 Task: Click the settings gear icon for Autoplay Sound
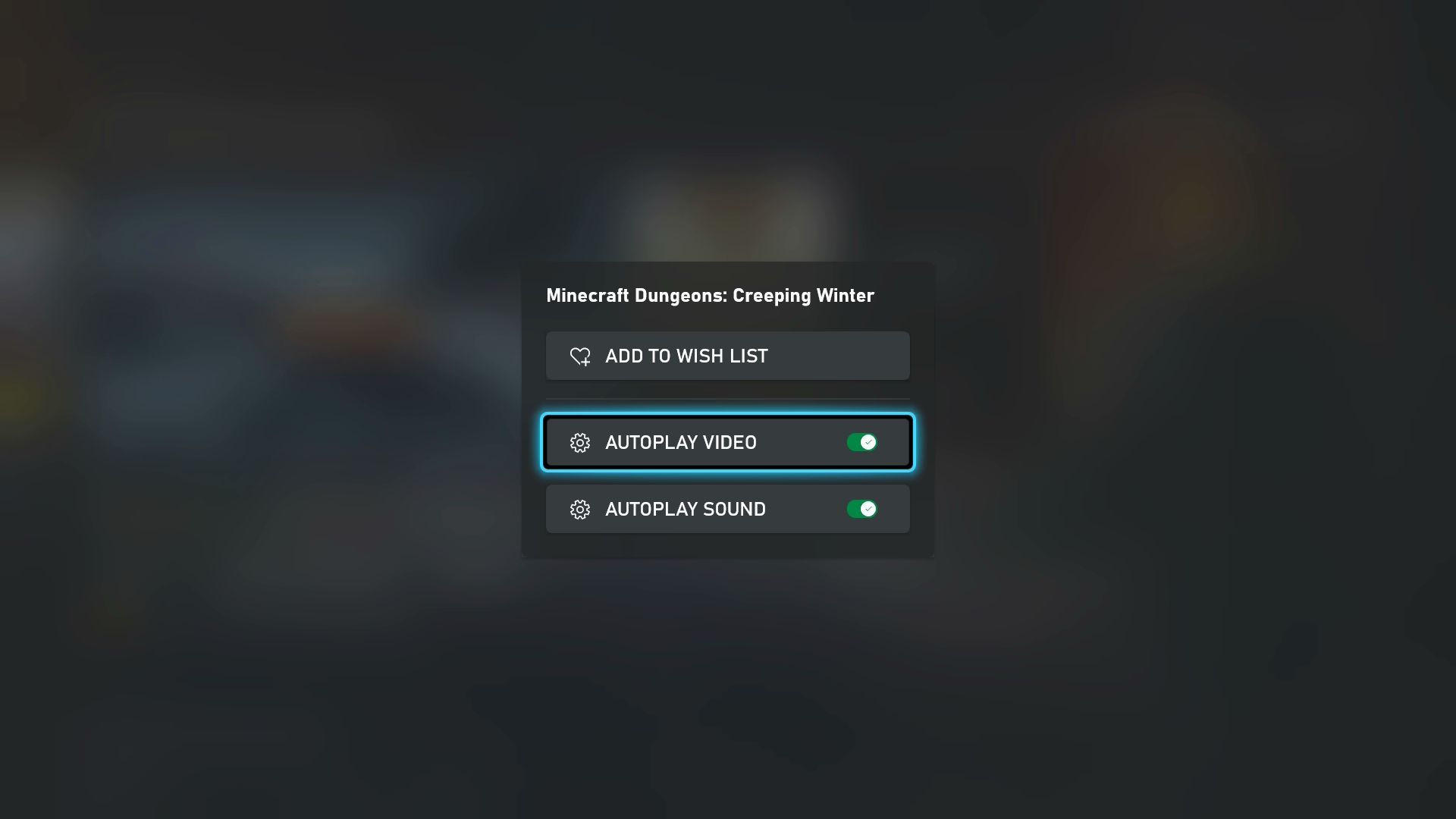[x=580, y=509]
